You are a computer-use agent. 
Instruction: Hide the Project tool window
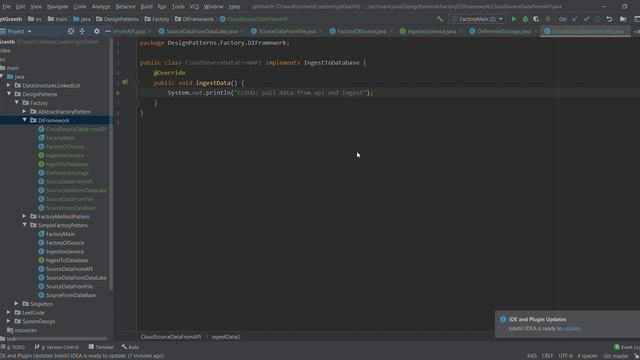[108, 31]
